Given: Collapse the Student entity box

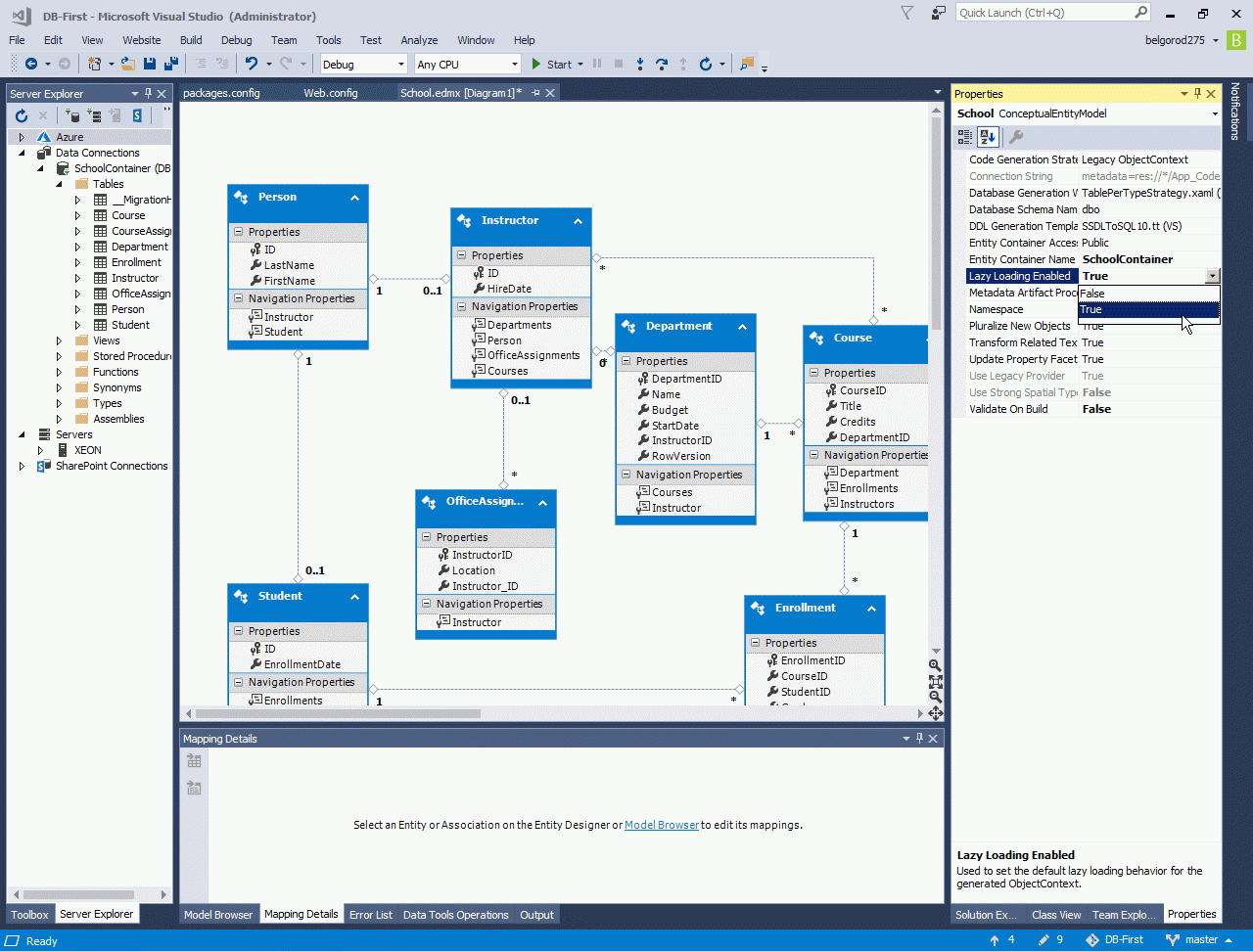Looking at the screenshot, I should tap(354, 597).
